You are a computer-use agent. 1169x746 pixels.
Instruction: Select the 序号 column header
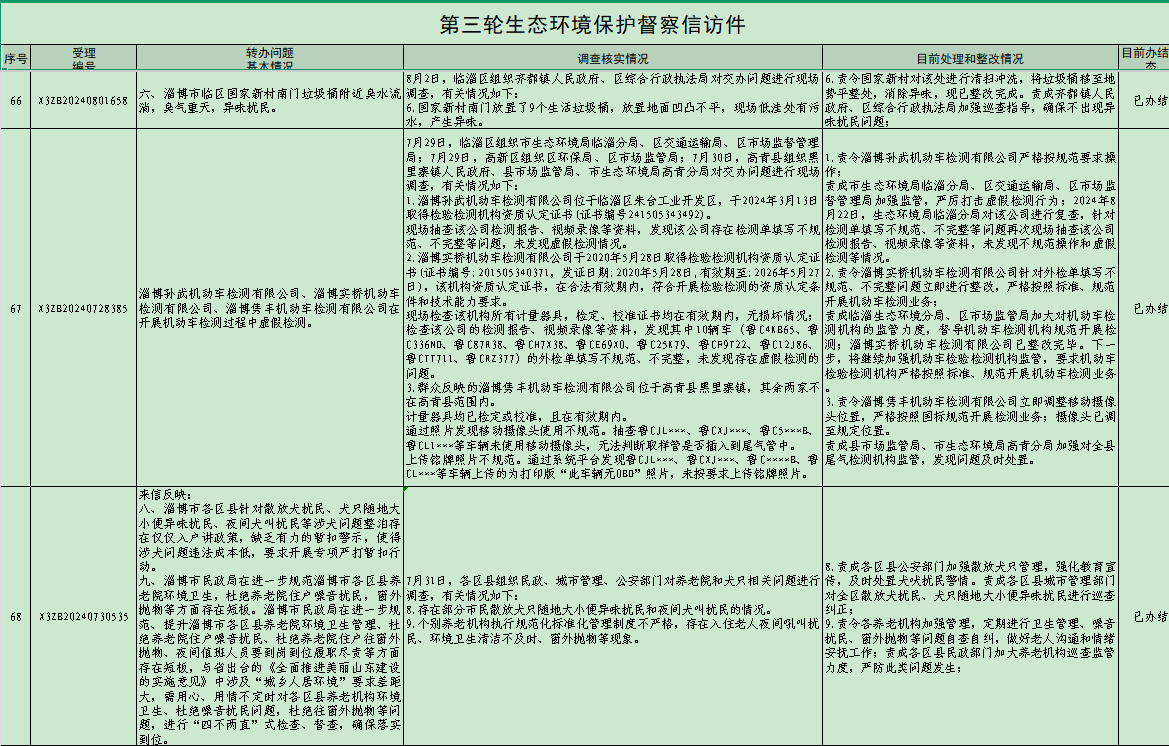click(14, 56)
